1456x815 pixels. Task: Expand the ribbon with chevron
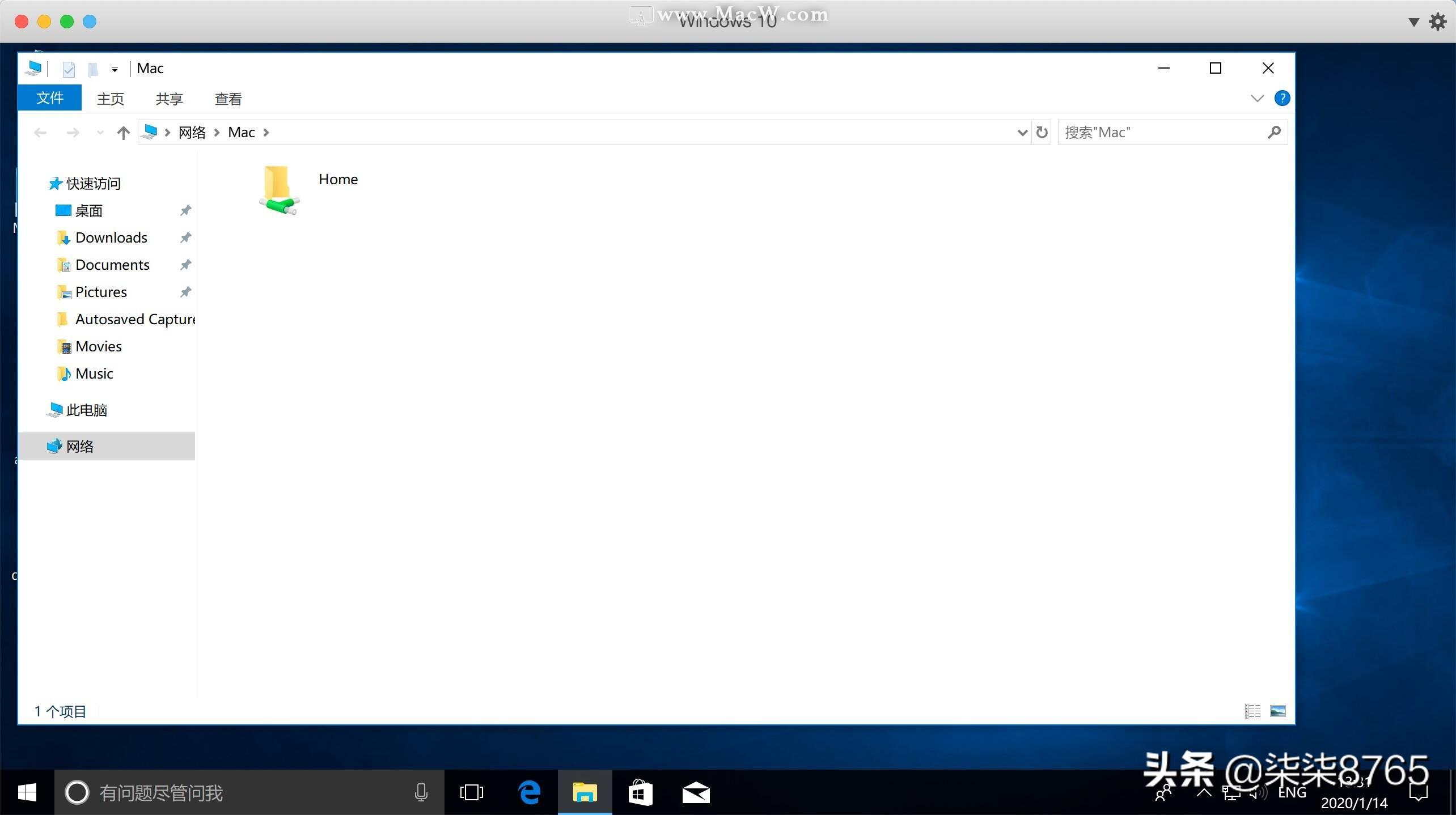1257,99
